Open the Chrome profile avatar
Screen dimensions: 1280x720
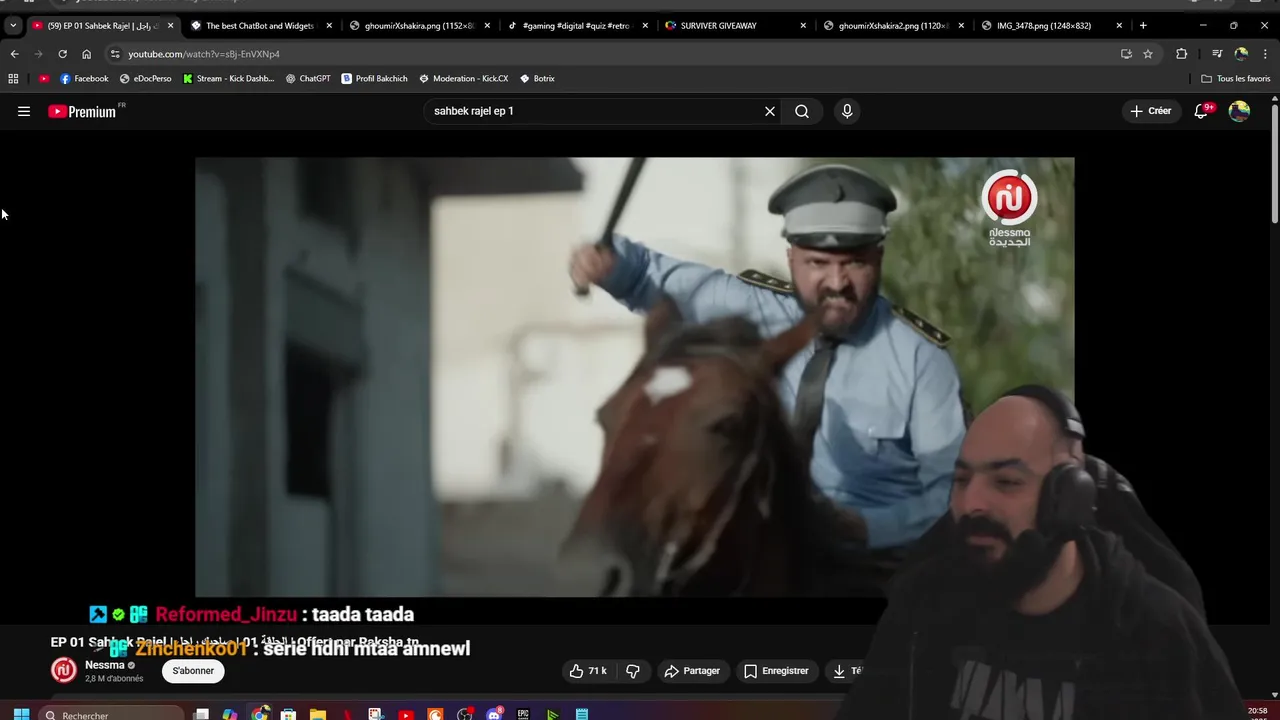click(x=1241, y=54)
